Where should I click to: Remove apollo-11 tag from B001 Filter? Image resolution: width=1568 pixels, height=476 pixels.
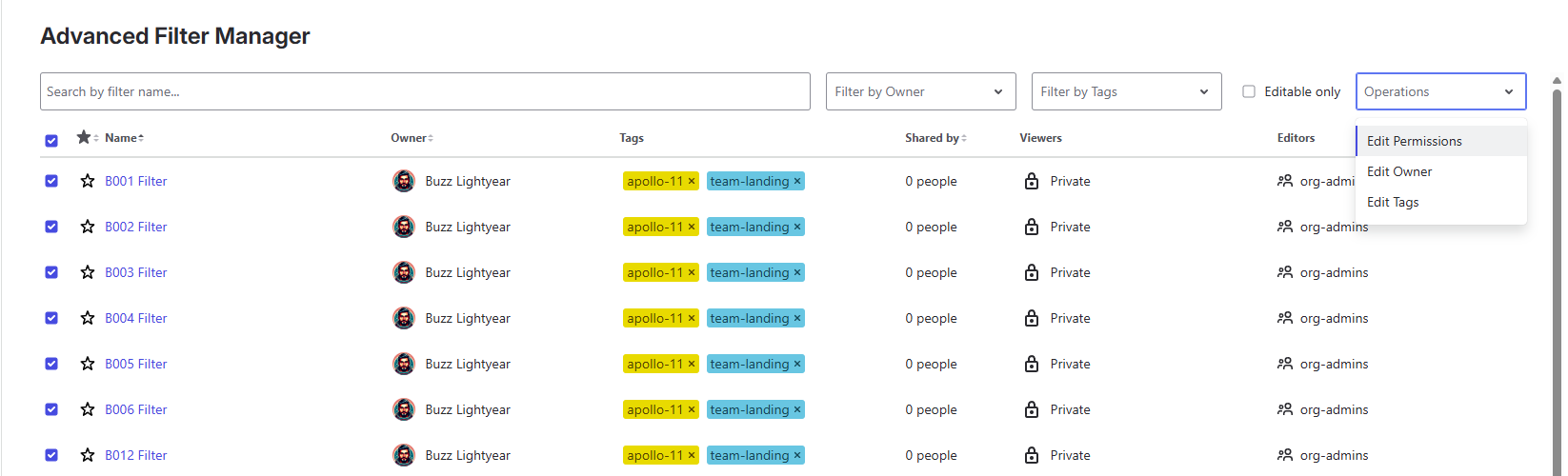click(692, 181)
